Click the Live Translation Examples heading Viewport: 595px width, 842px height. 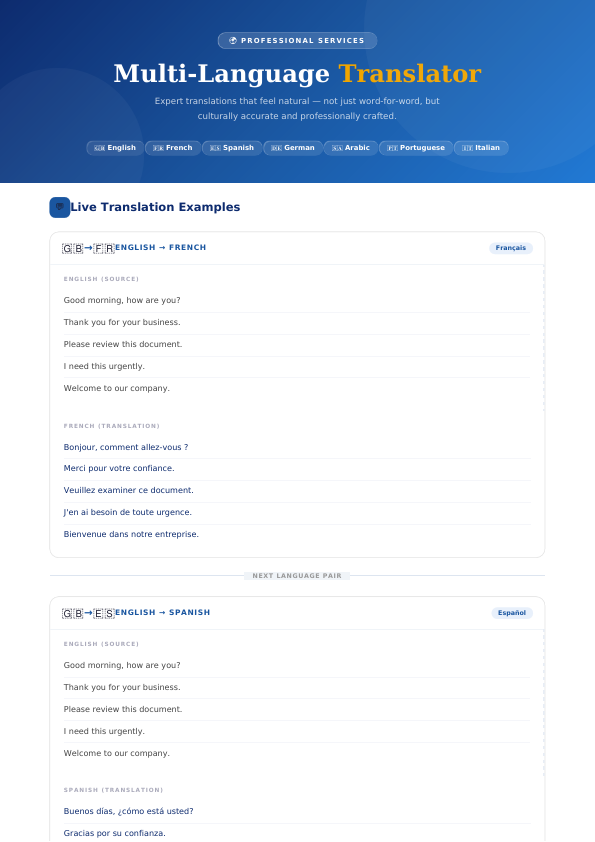[155, 207]
